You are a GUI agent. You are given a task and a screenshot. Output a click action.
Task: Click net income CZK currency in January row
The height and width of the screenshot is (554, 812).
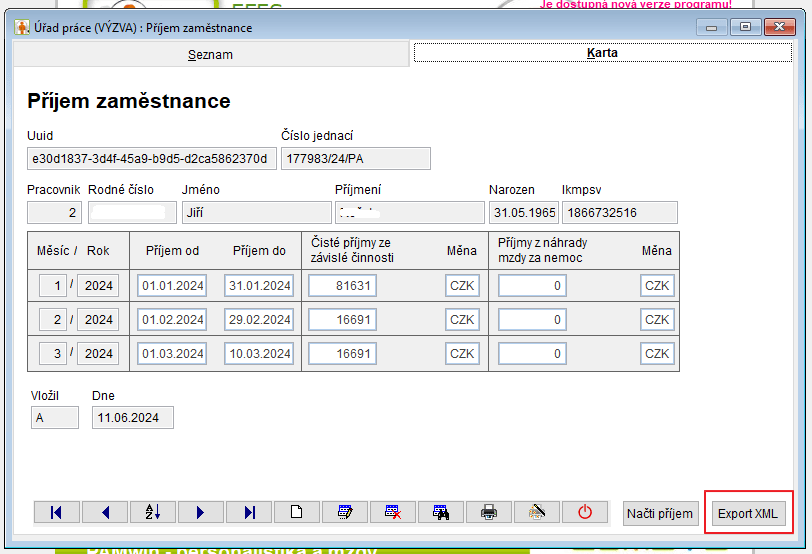(462, 285)
